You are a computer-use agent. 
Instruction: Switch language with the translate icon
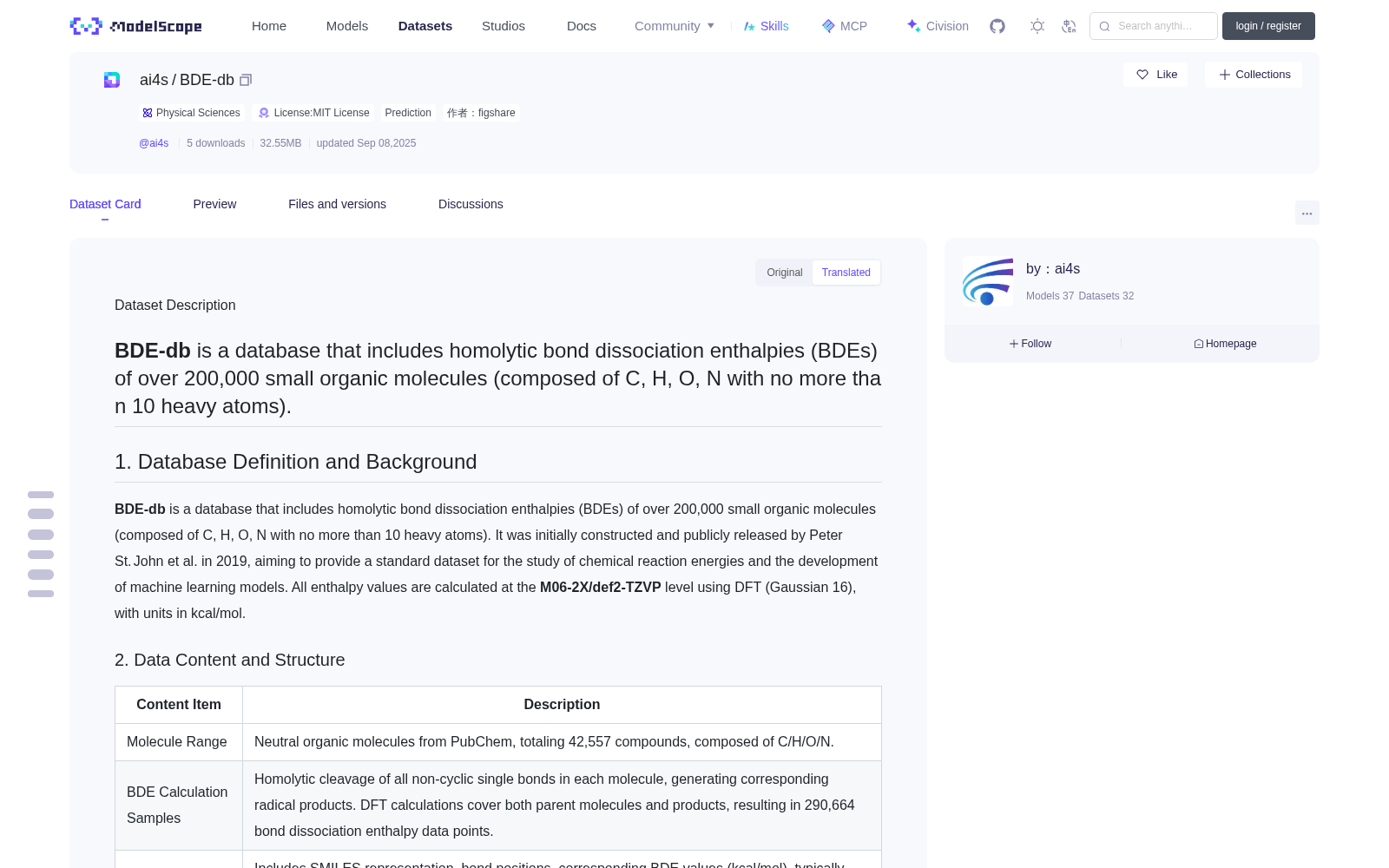(1069, 26)
